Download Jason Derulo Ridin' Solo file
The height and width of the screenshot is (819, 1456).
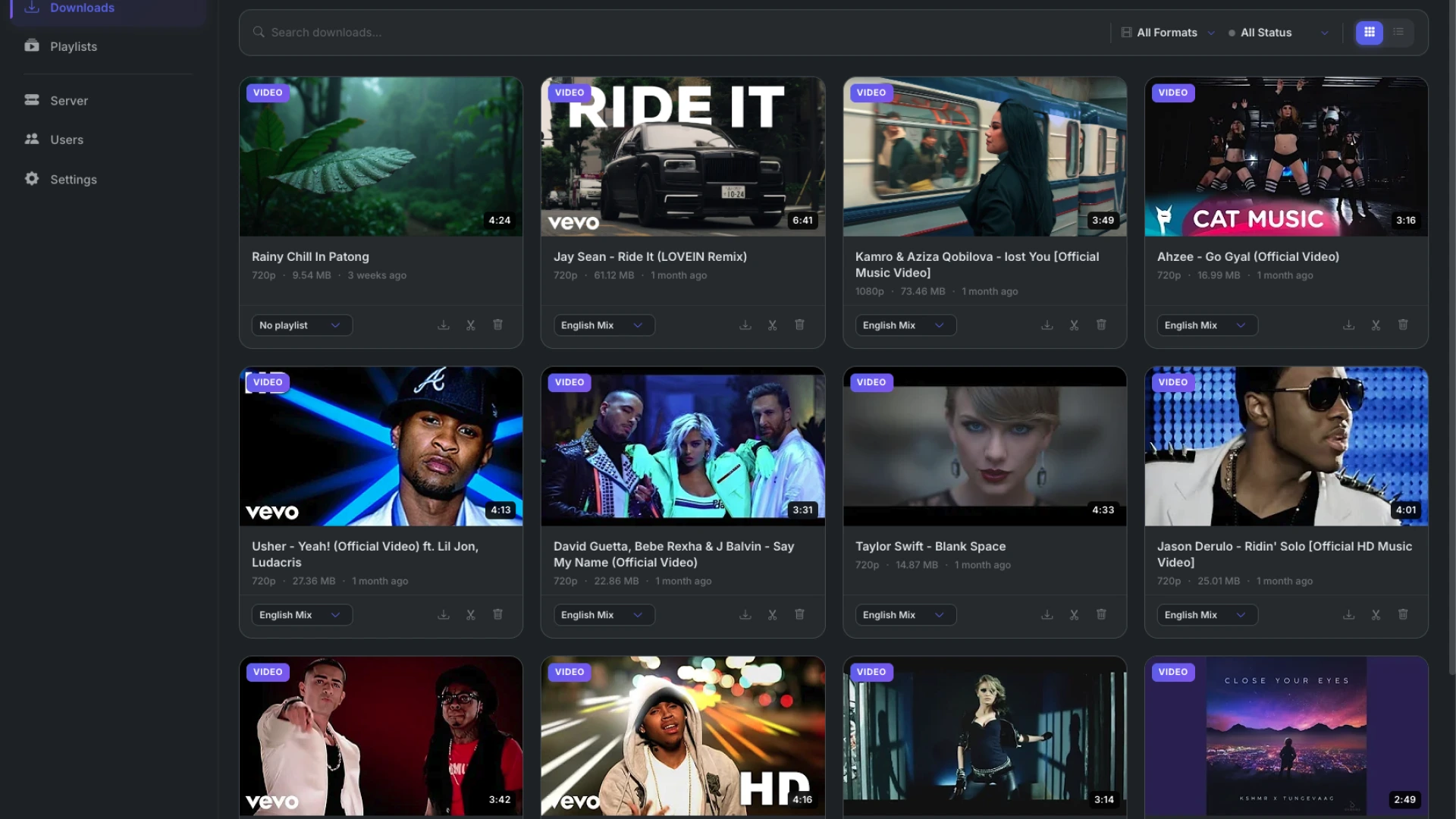[x=1349, y=615]
